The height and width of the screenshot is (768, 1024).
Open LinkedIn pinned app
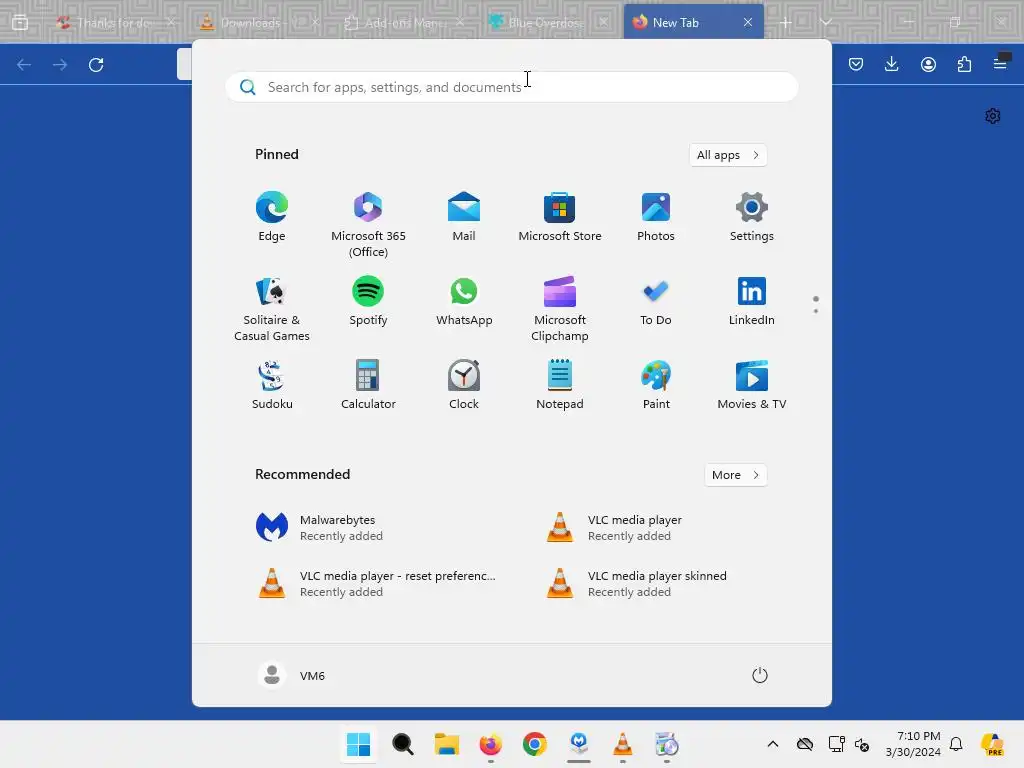[752, 301]
